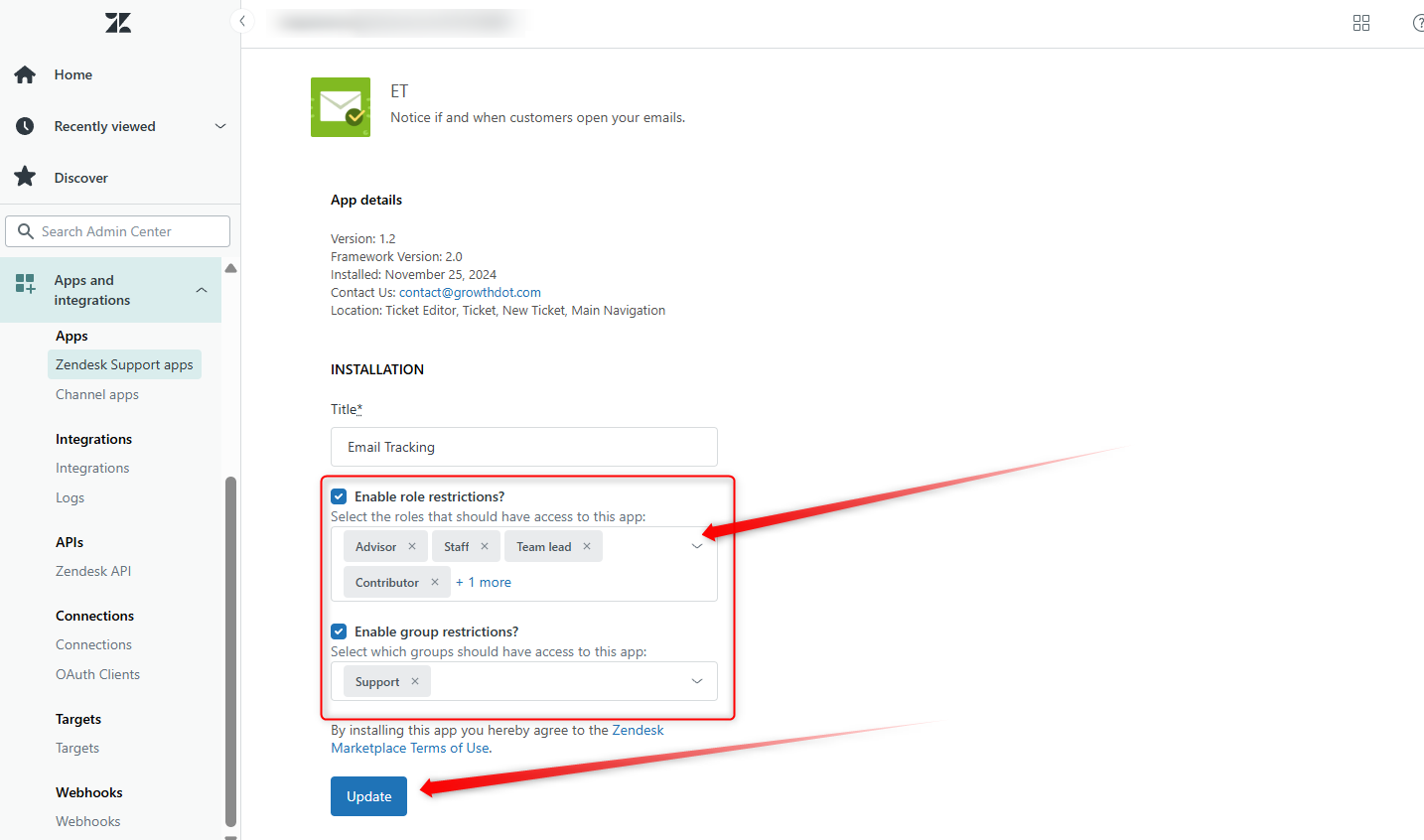Open the Webhooks page
1424x840 pixels.
pos(87,821)
